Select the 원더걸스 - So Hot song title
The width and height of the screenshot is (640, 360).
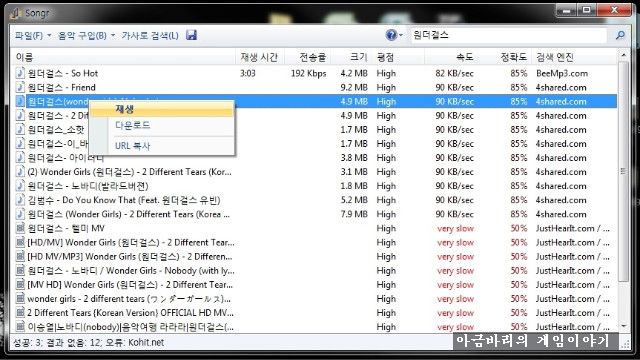pos(63,73)
